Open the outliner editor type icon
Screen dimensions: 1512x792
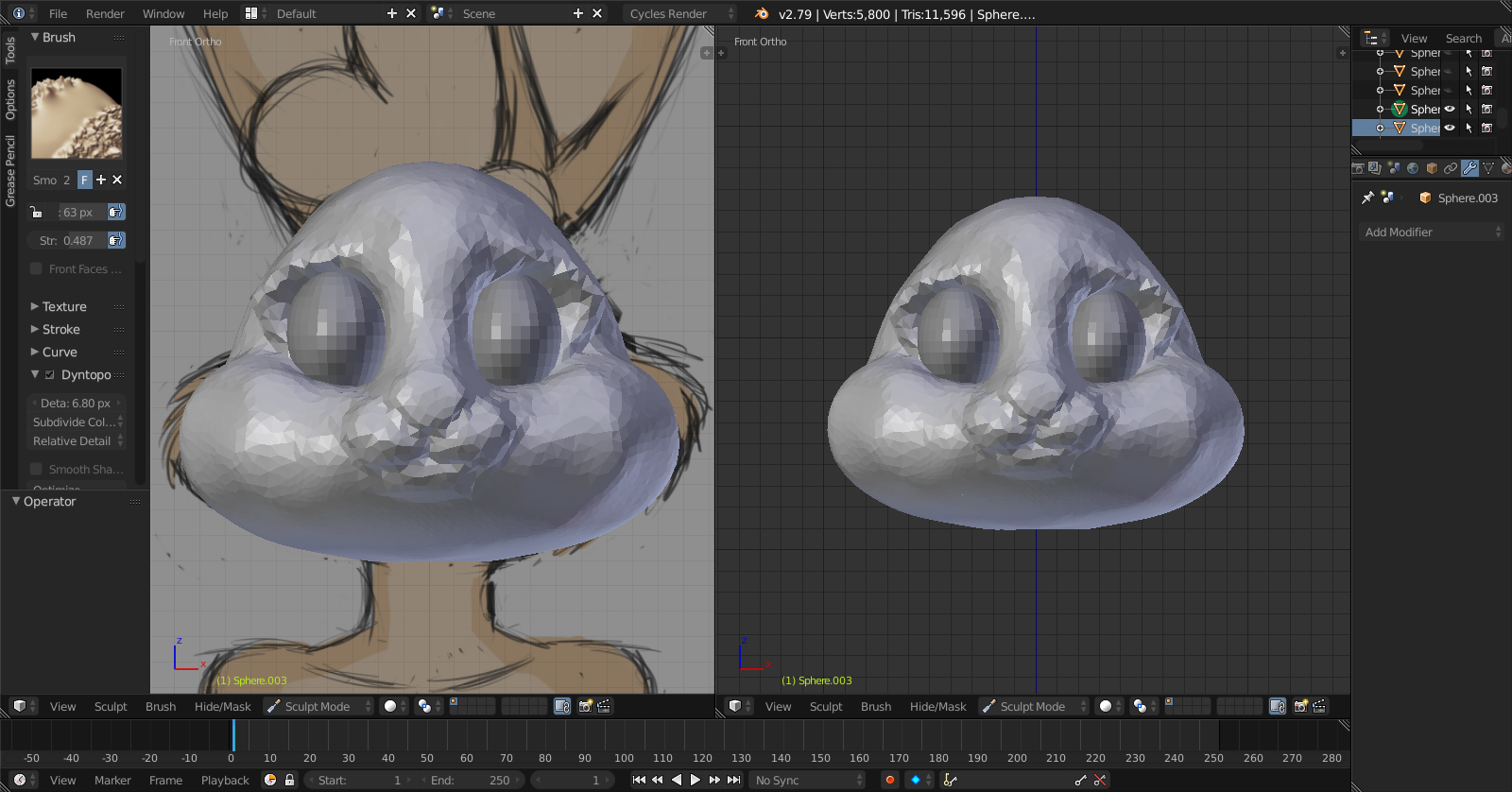pos(1374,38)
